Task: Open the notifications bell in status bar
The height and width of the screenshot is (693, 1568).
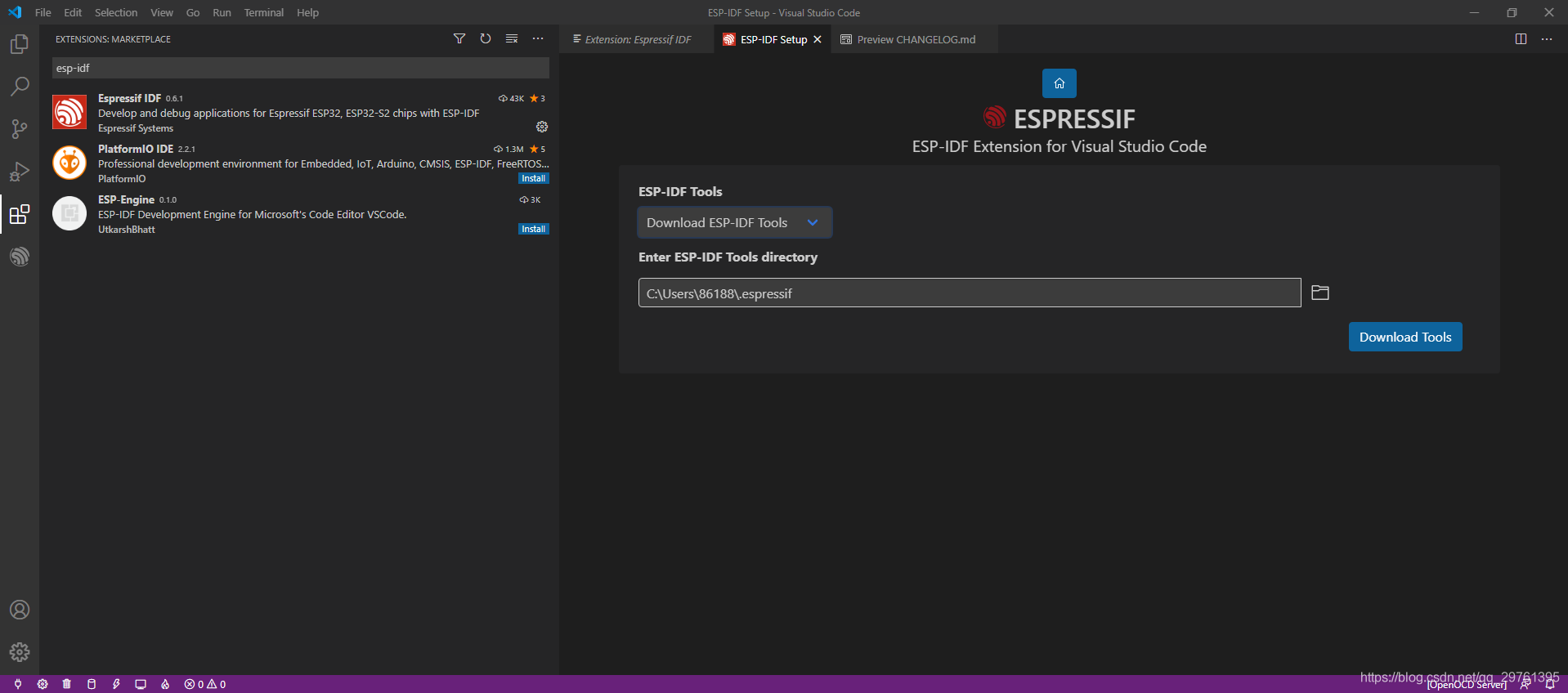Action: 1550,685
